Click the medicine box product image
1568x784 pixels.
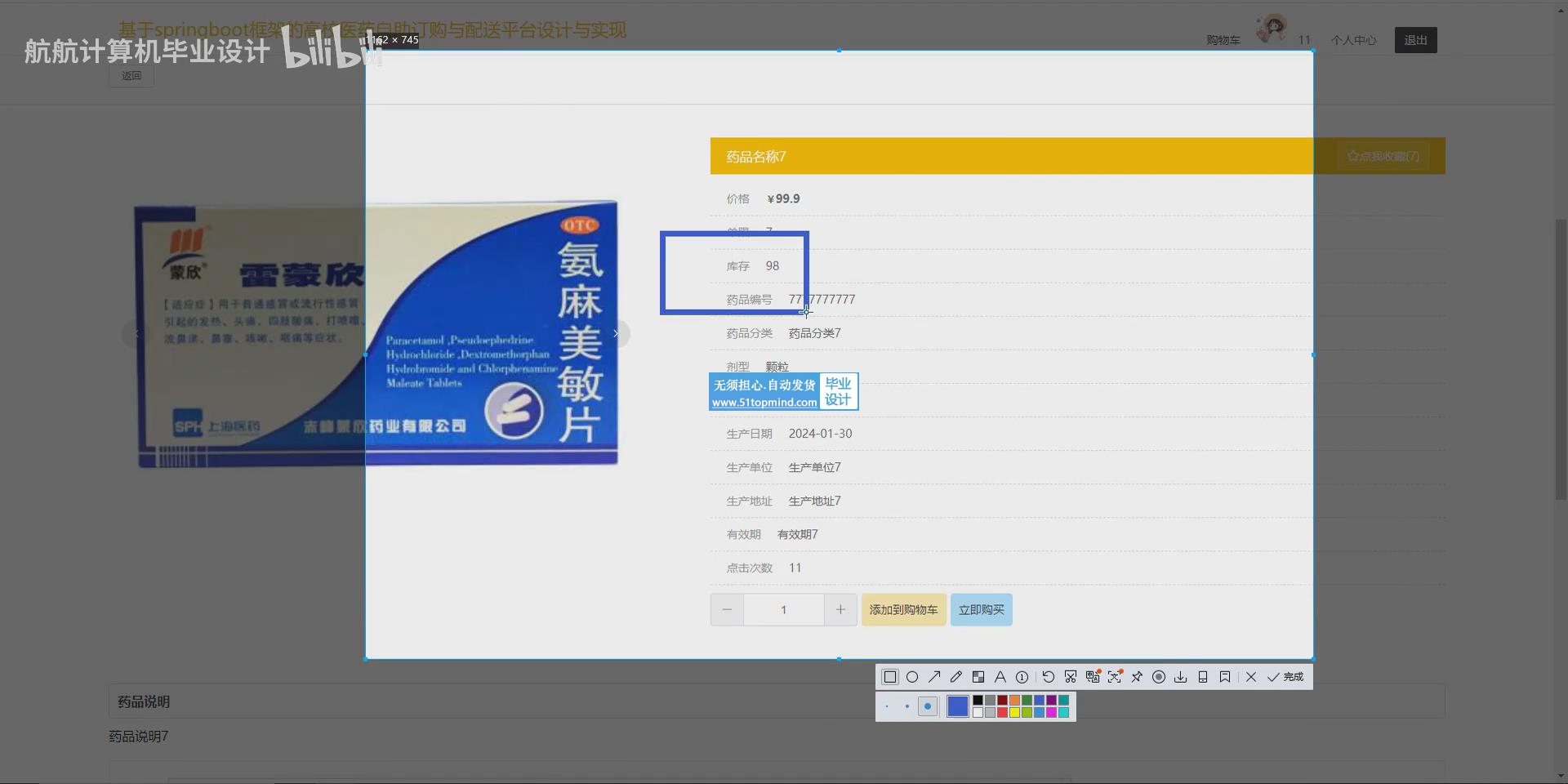pos(376,334)
